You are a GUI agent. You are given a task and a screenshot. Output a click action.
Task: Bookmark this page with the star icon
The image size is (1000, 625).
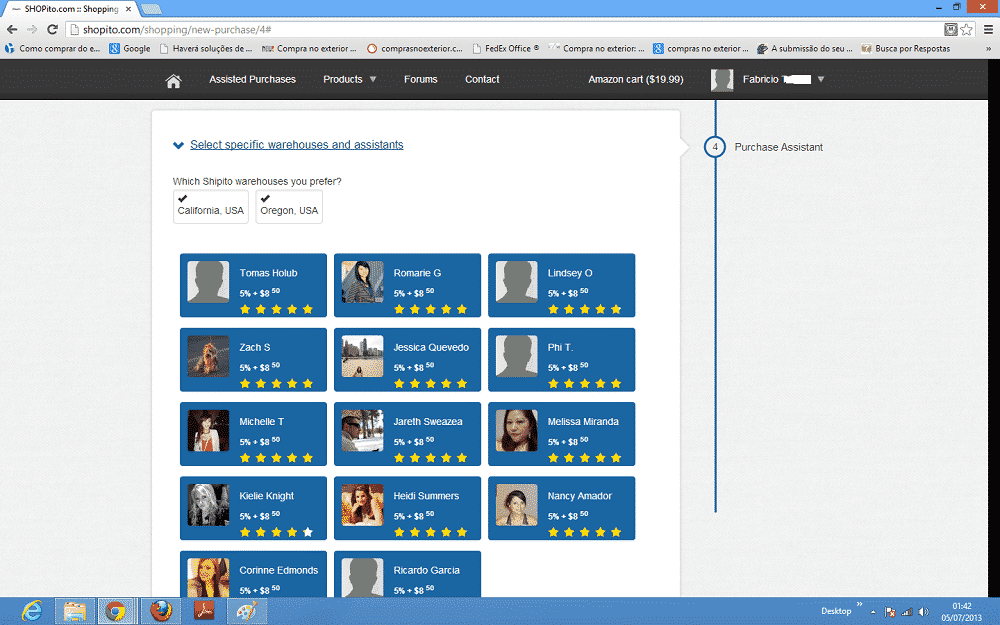[x=966, y=30]
